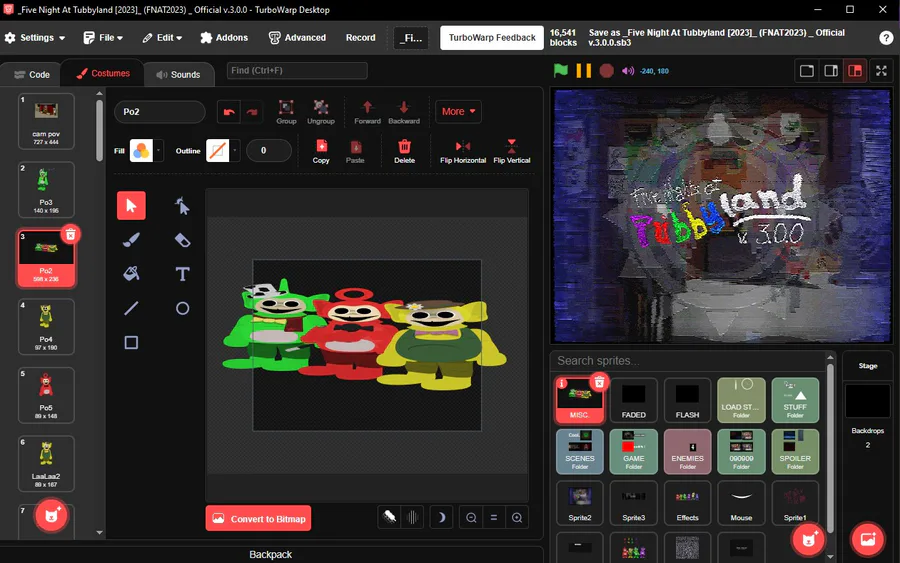
Task: Click the Search sprites field
Action: tap(689, 361)
